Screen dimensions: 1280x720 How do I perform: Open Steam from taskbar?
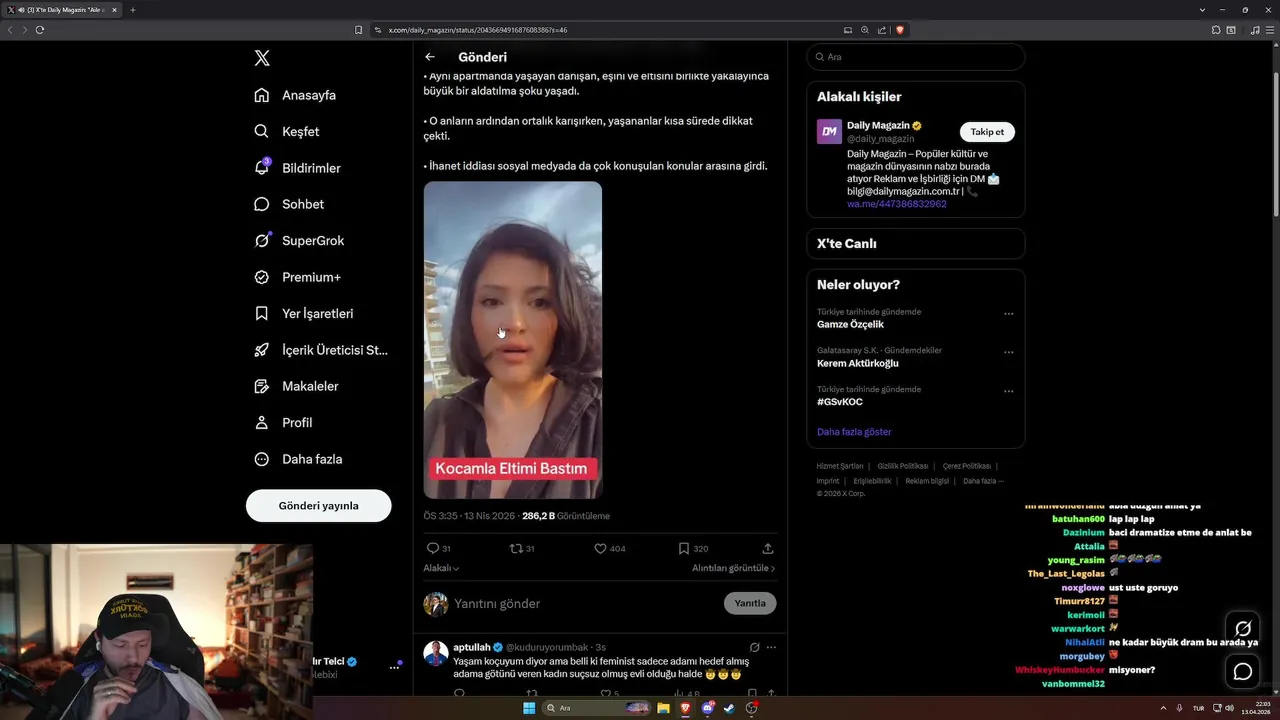click(729, 708)
